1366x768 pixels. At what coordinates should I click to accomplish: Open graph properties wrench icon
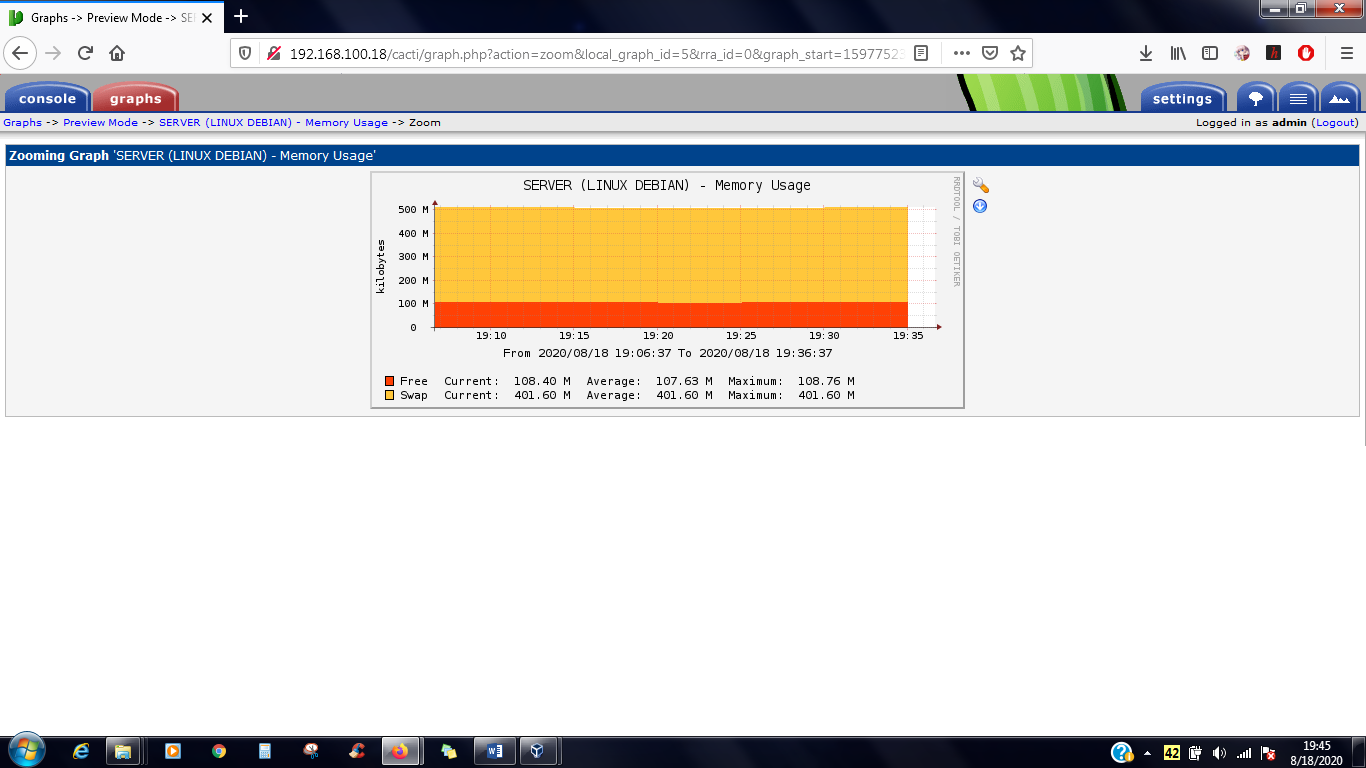pyautogui.click(x=980, y=186)
